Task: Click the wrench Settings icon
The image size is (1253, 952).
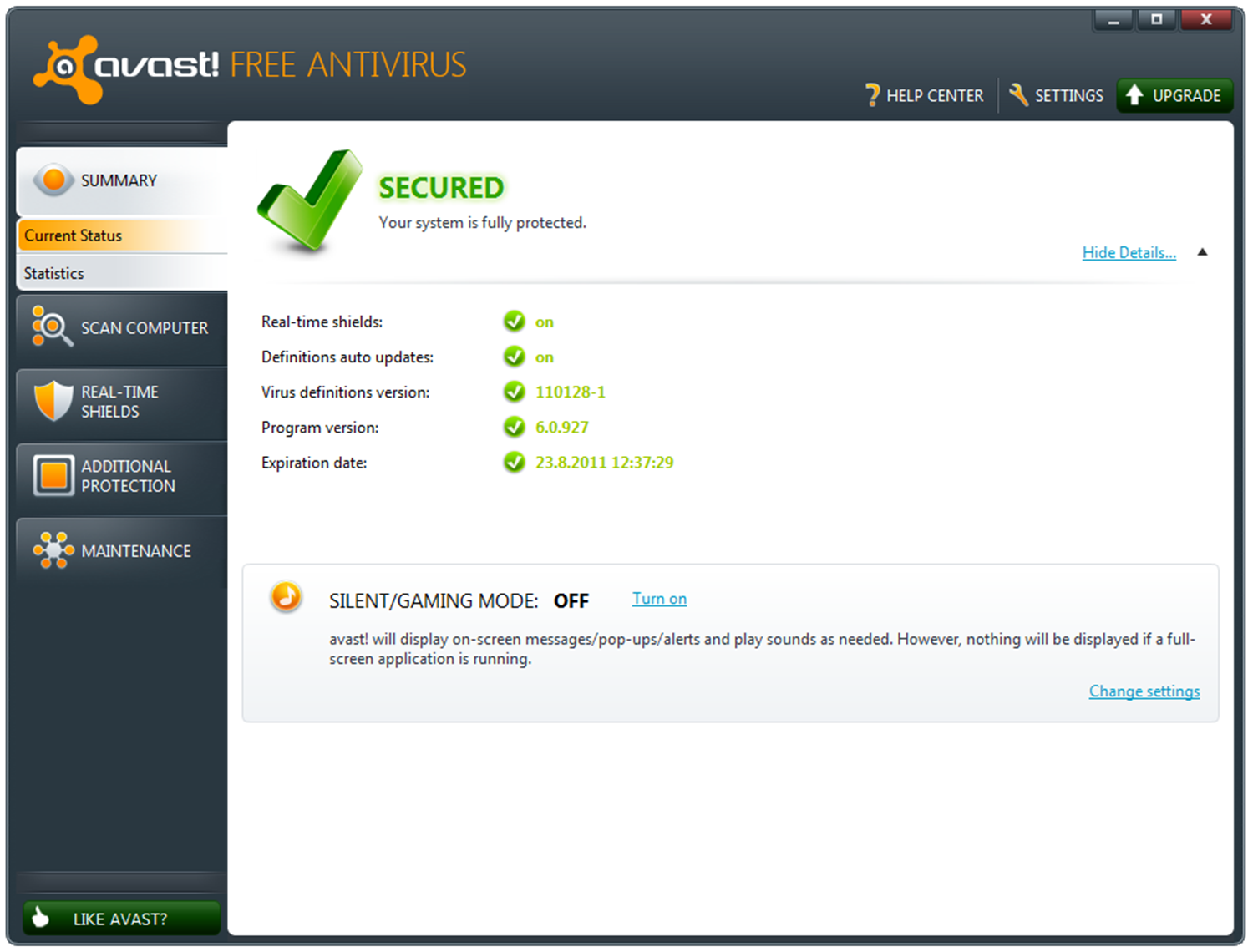Action: pos(1018,94)
